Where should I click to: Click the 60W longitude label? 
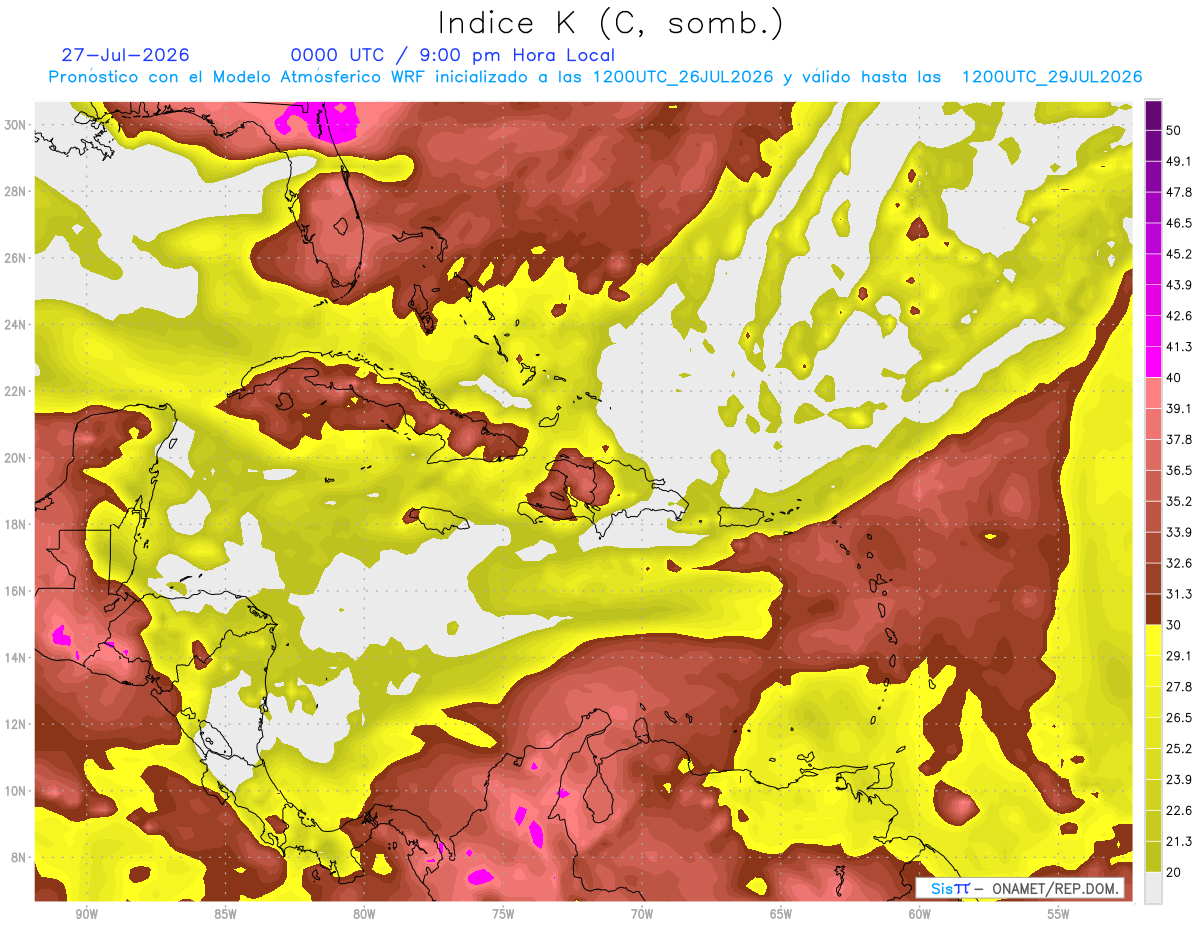[x=920, y=914]
